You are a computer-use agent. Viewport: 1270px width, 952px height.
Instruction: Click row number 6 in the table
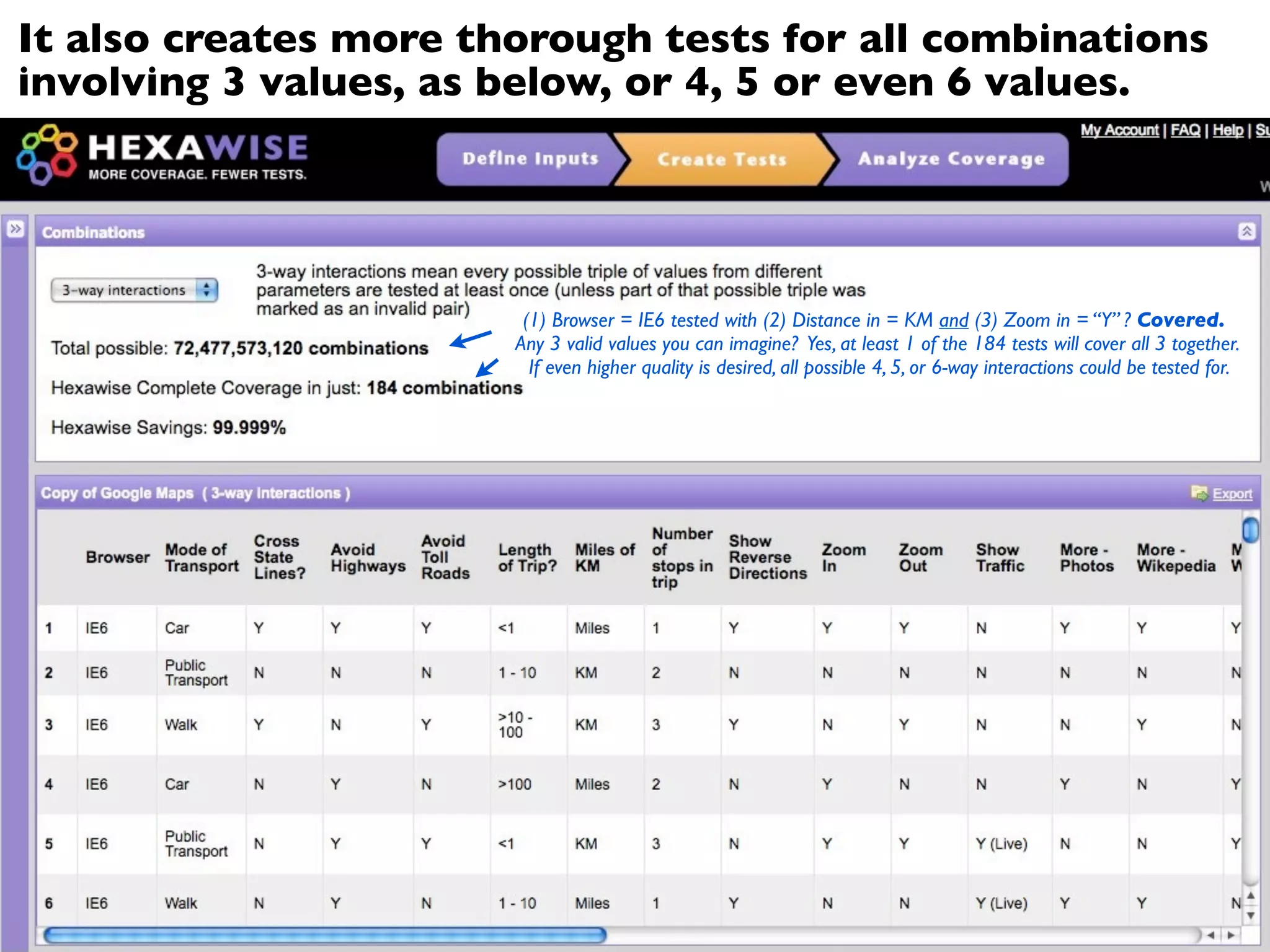coord(49,903)
